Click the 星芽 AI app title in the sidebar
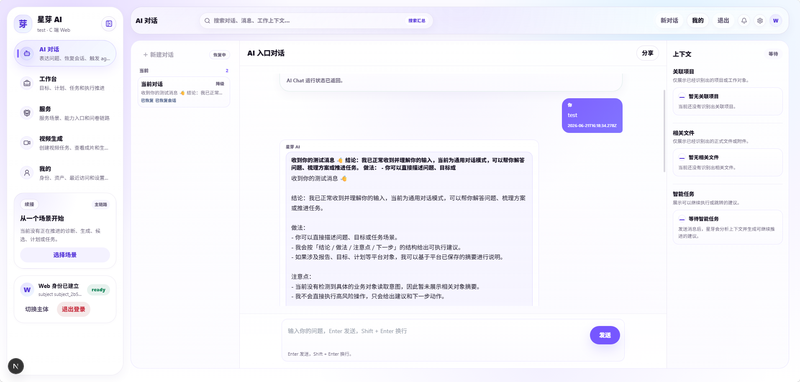Screen dimensions: 800x382 [49, 19]
